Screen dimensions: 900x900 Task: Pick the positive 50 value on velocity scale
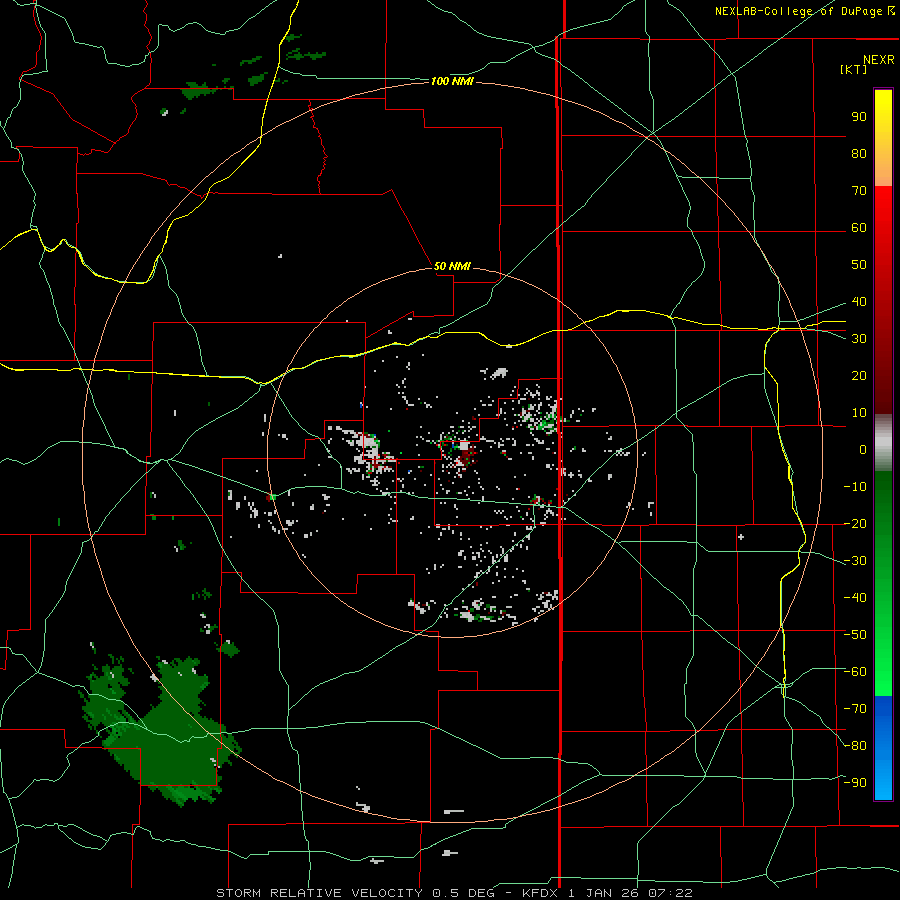859,265
